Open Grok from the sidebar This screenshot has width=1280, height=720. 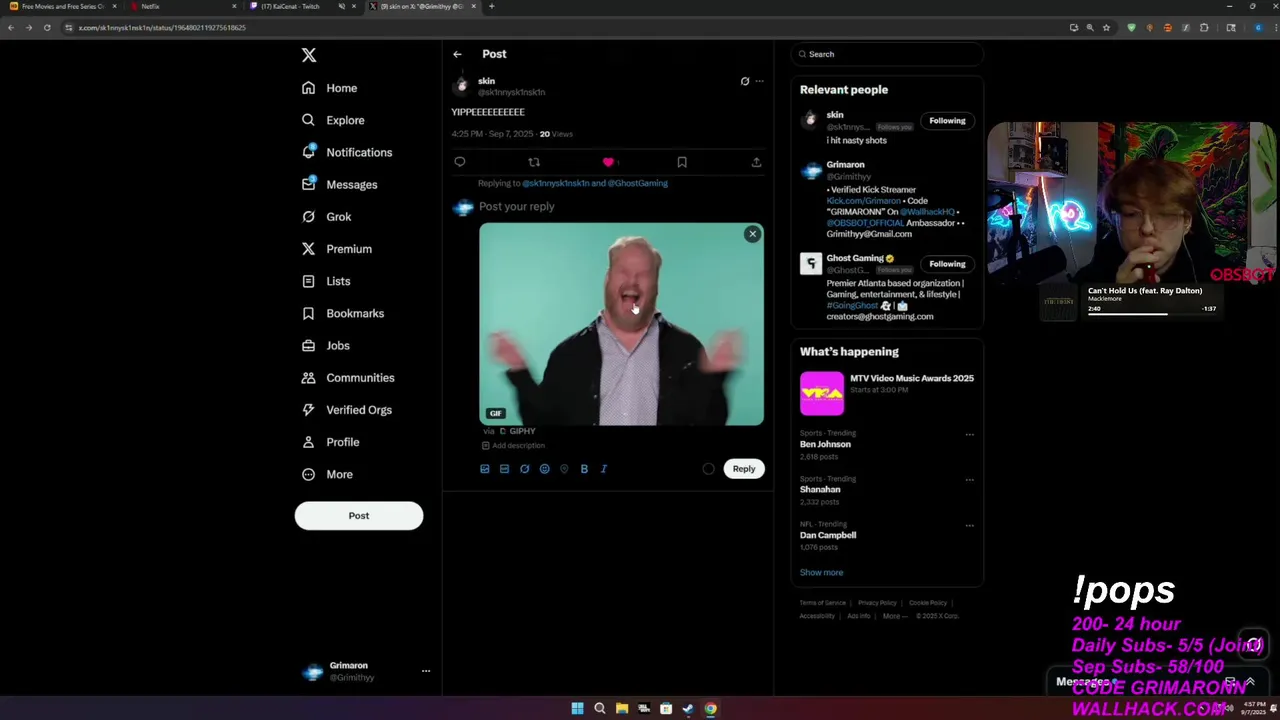click(327, 217)
